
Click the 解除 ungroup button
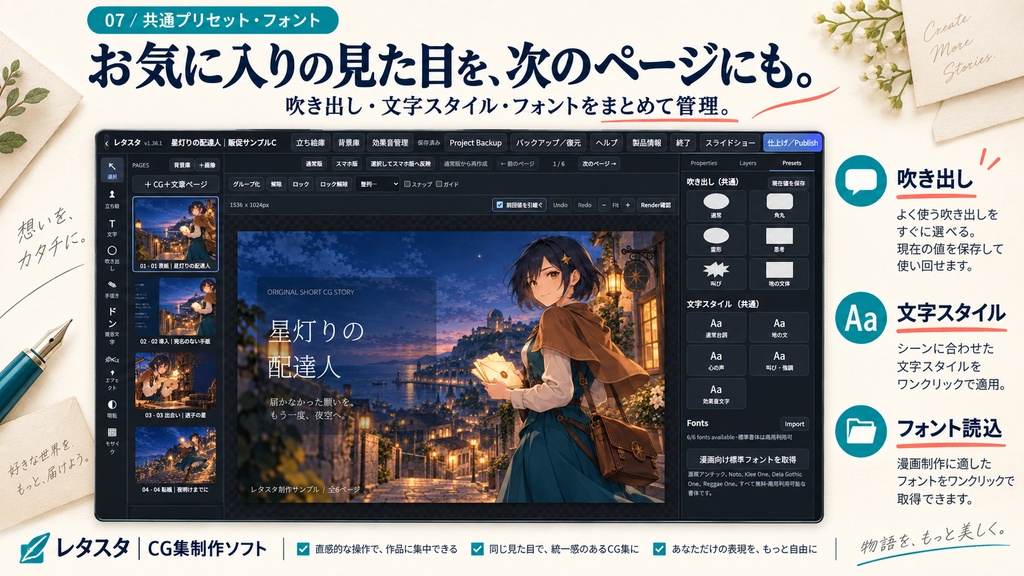[276, 184]
